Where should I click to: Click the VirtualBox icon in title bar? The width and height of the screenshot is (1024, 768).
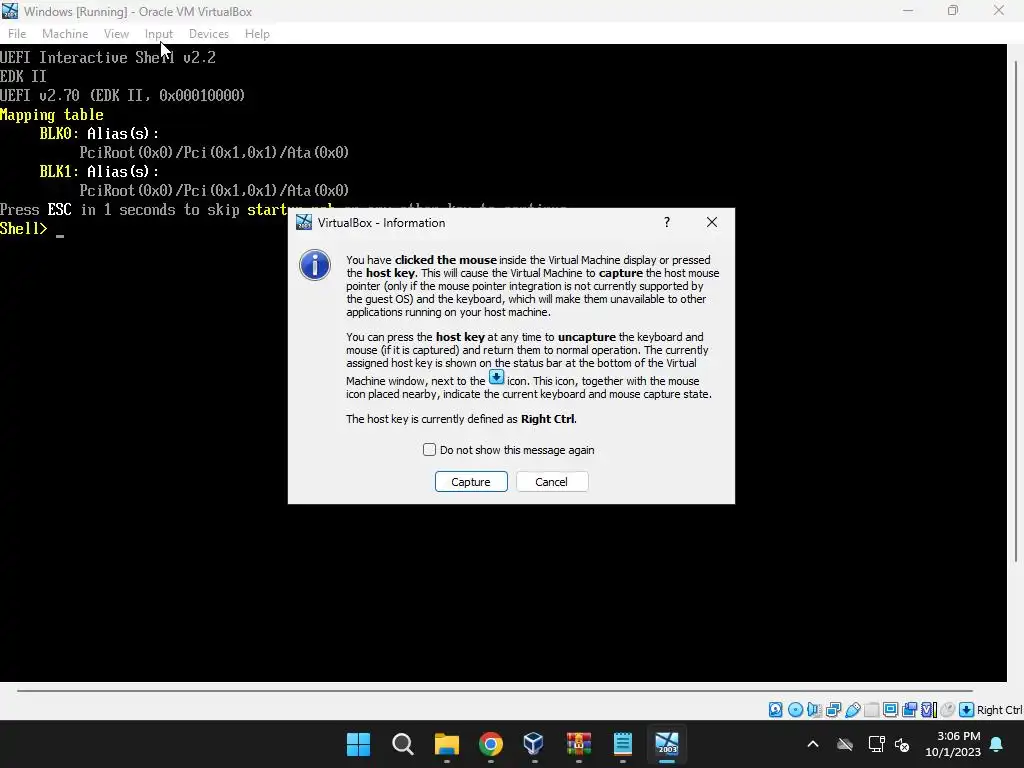pos(10,11)
